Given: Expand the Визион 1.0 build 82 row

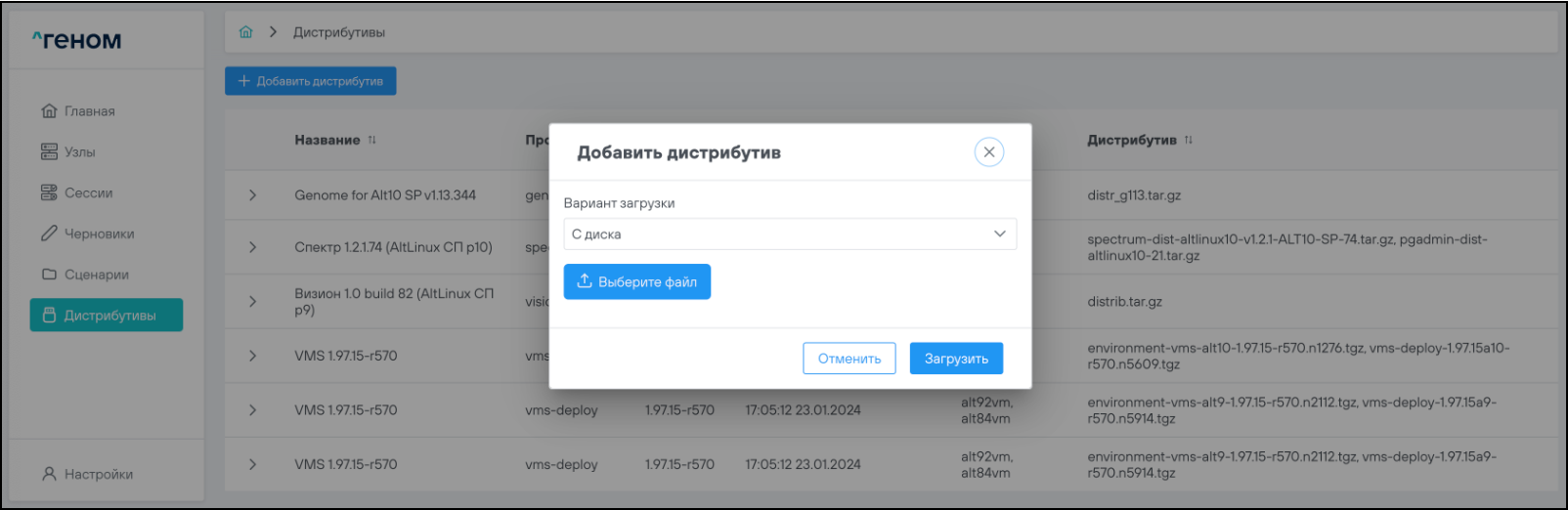Looking at the screenshot, I should pyautogui.click(x=252, y=302).
